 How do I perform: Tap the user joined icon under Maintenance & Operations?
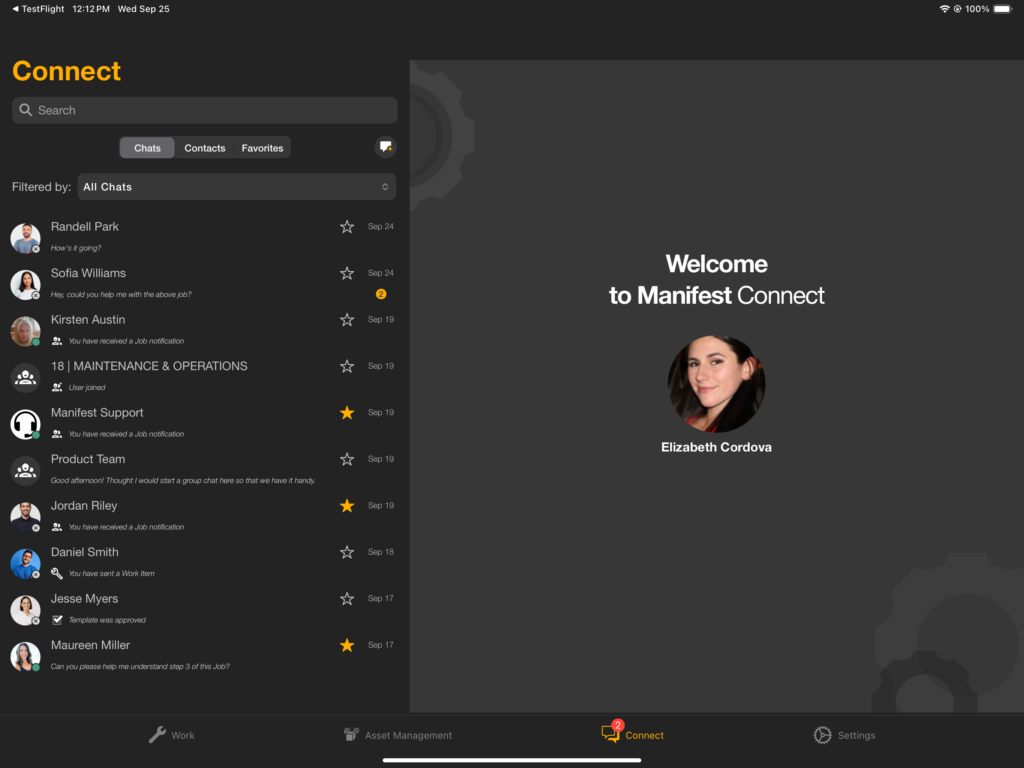[x=57, y=387]
